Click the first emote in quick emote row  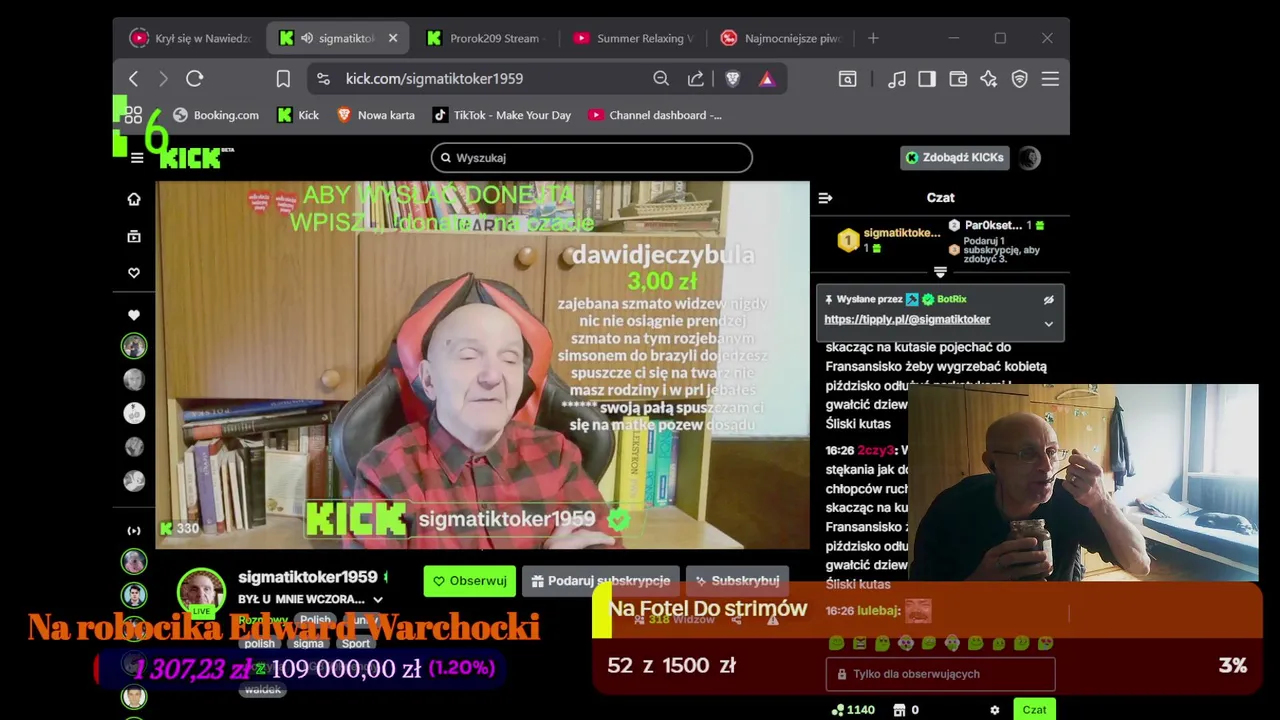tap(836, 643)
